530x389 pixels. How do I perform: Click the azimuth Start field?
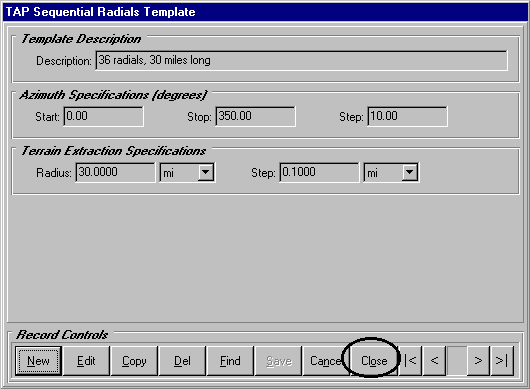pyautogui.click(x=103, y=117)
